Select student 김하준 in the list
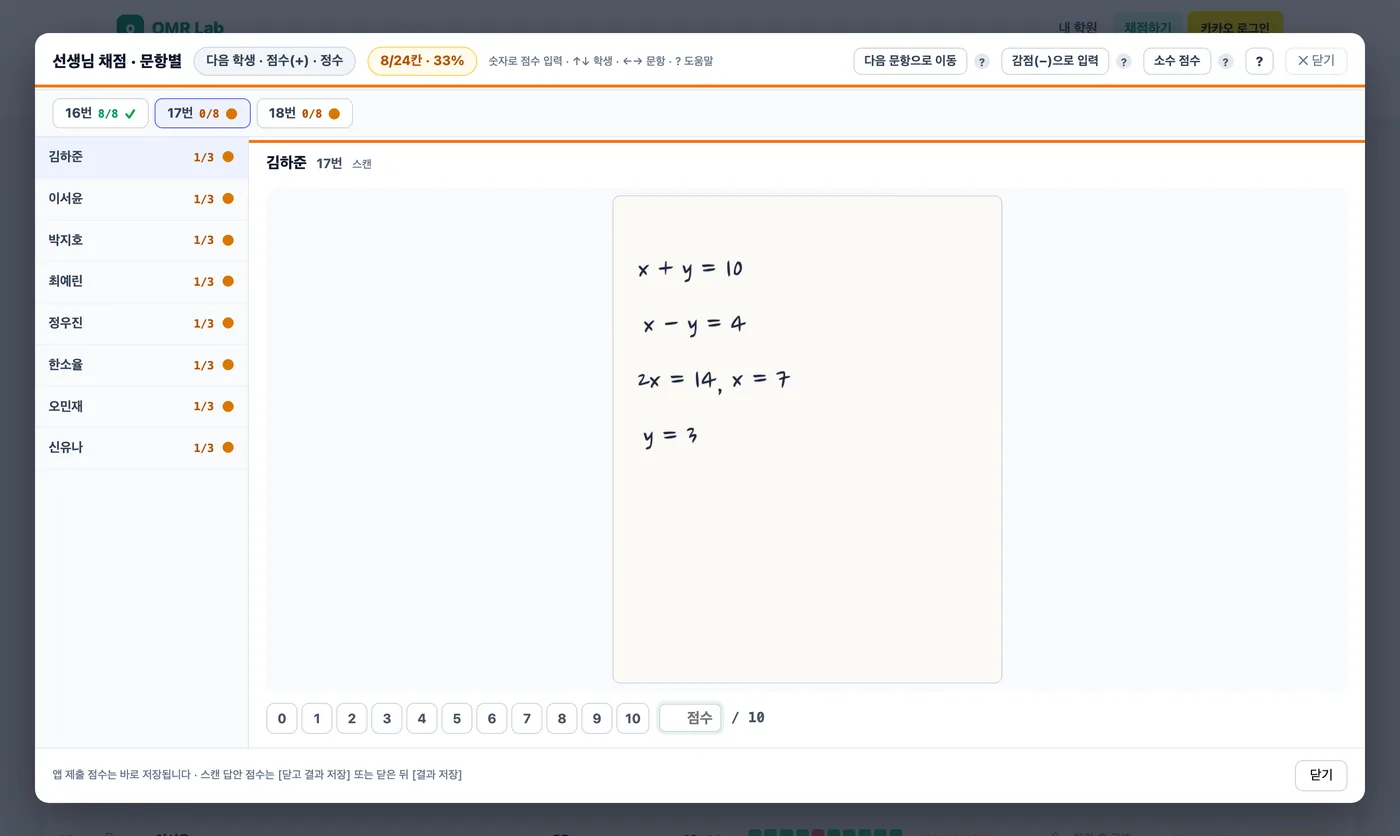The image size is (1400, 836). tap(142, 157)
